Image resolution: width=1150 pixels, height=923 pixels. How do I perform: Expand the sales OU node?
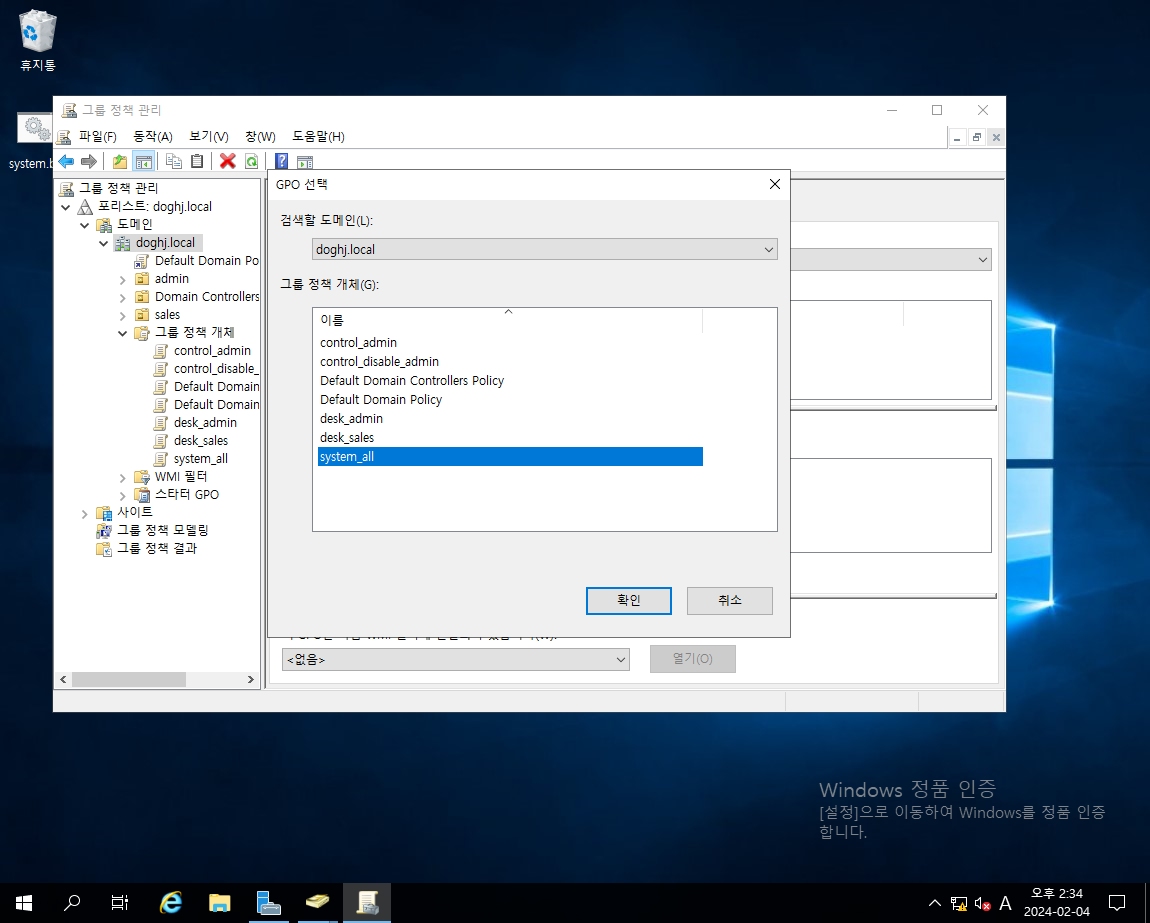click(122, 315)
